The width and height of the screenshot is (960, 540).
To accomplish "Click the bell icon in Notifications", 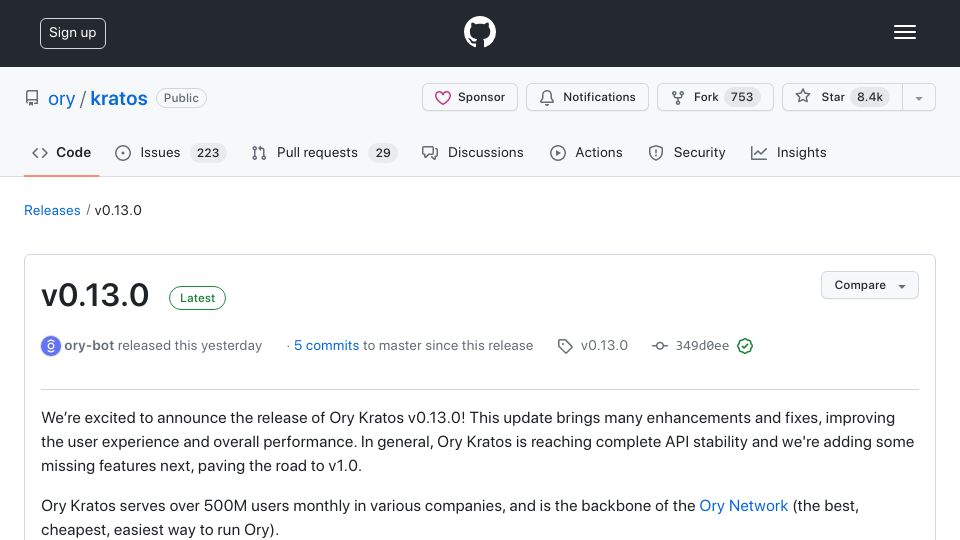I will coord(547,97).
